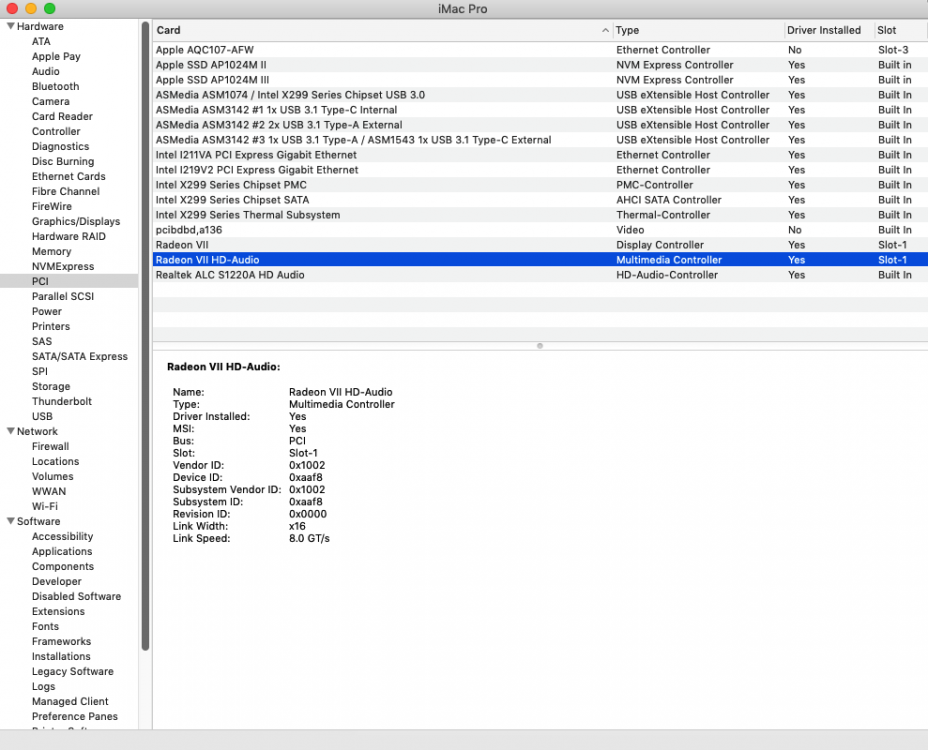Select Intel I211VA Gigabit Ethernet row

[x=540, y=154]
